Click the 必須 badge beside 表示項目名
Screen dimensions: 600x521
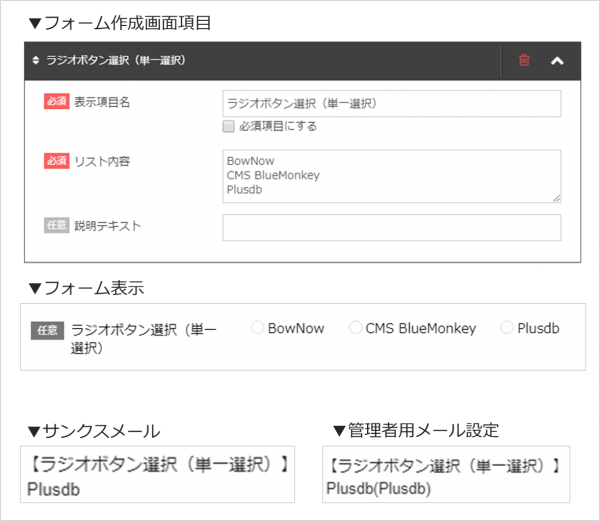point(57,101)
